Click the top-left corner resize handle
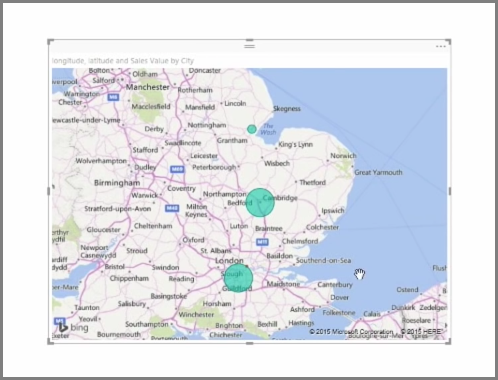Viewport: 498px width, 380px height. tap(51, 42)
